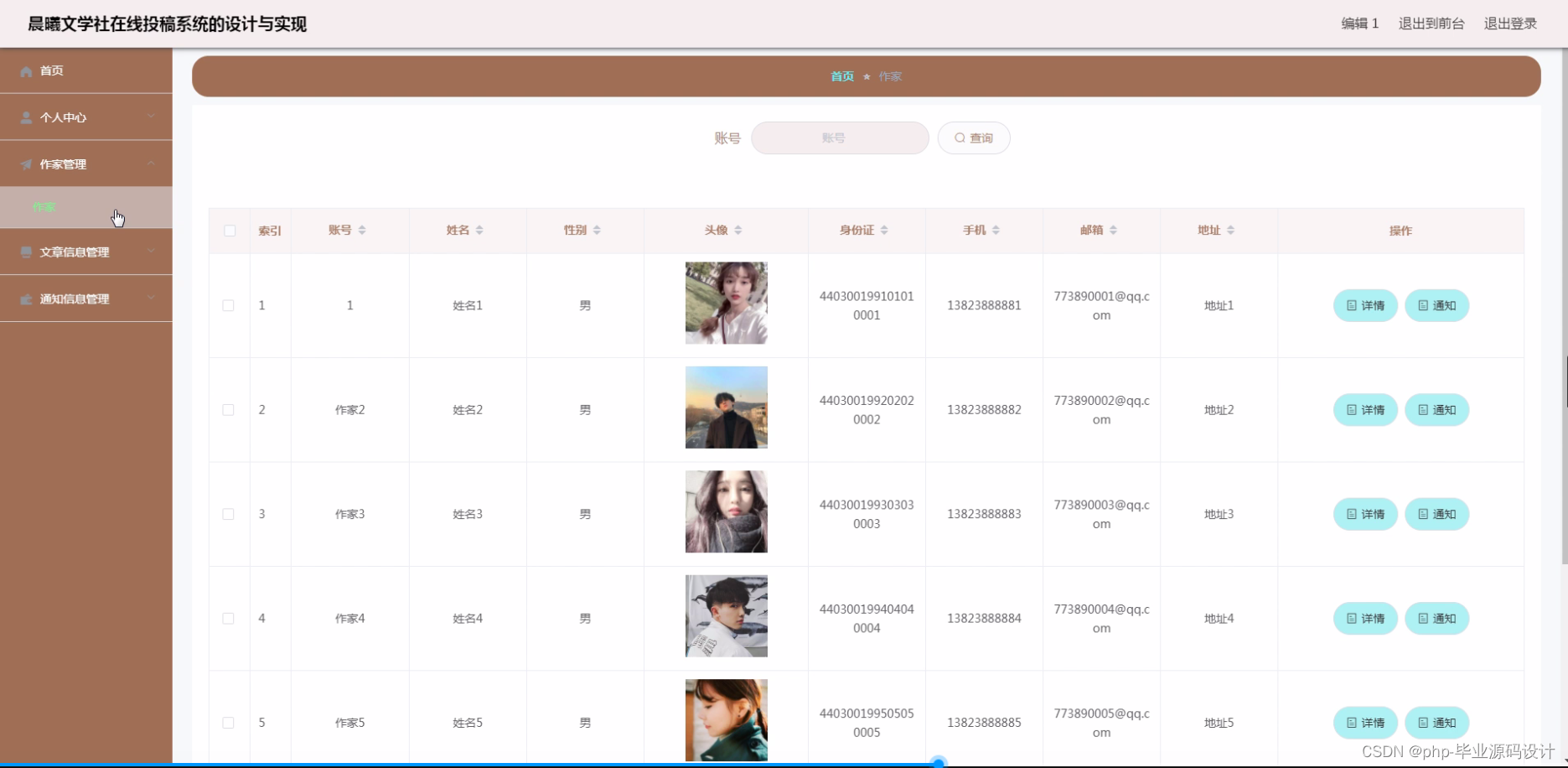The width and height of the screenshot is (1568, 768).
Task: Click 退出到前台 in the top bar
Action: [1431, 23]
